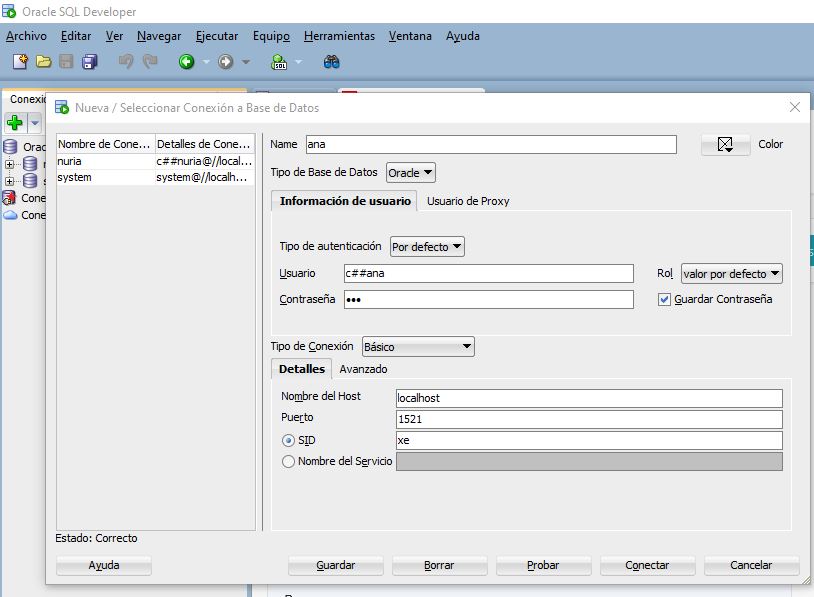Click the green Back navigation icon
The width and height of the screenshot is (814, 597).
[x=186, y=62]
